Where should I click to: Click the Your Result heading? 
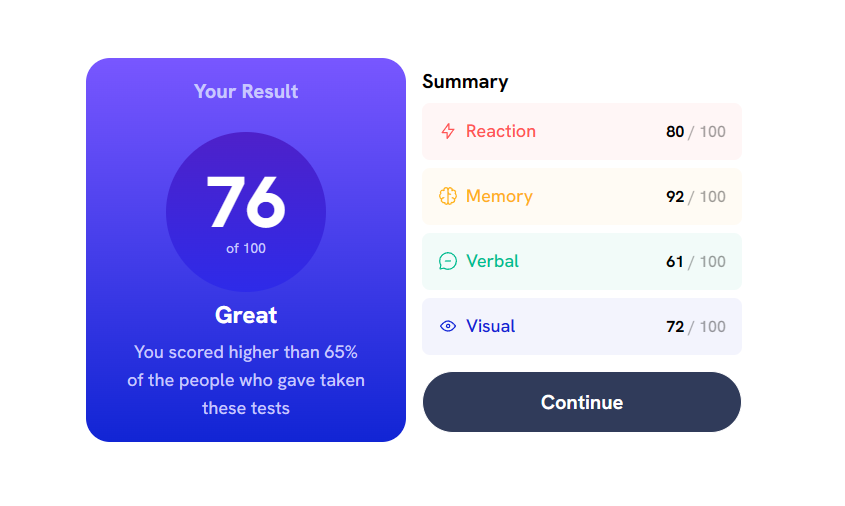point(246,92)
